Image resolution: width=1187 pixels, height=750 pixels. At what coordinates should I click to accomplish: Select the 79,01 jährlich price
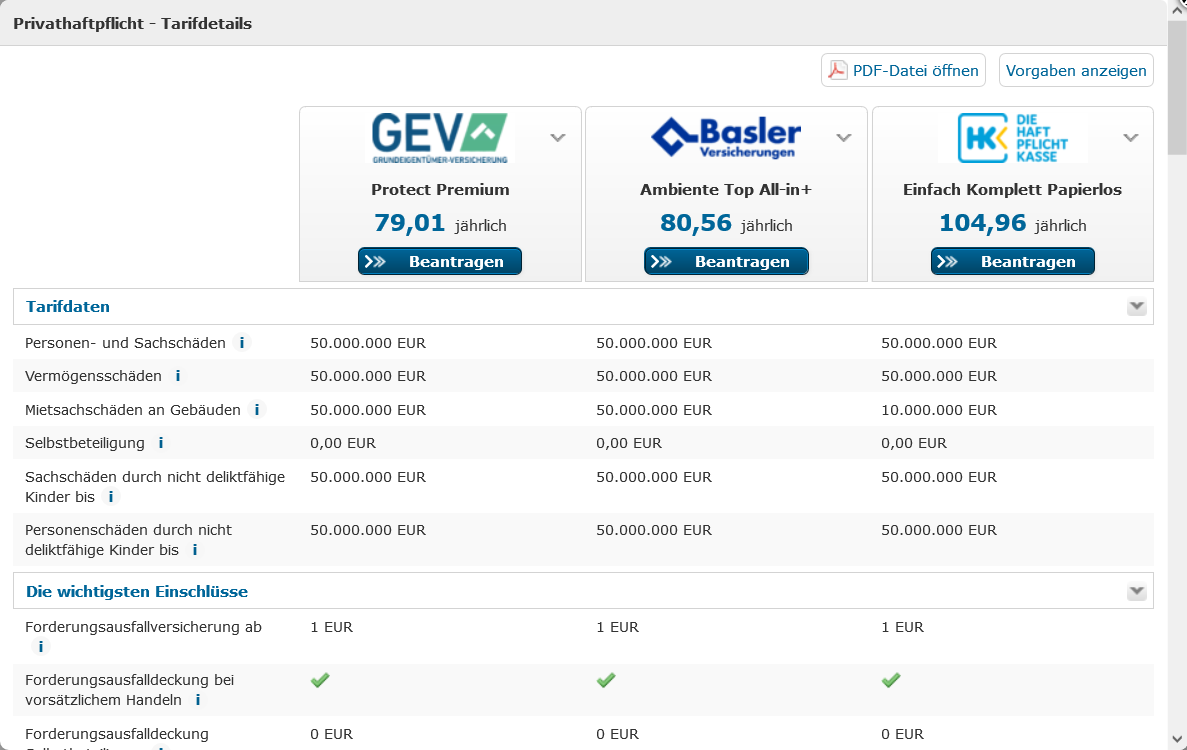[x=440, y=223]
